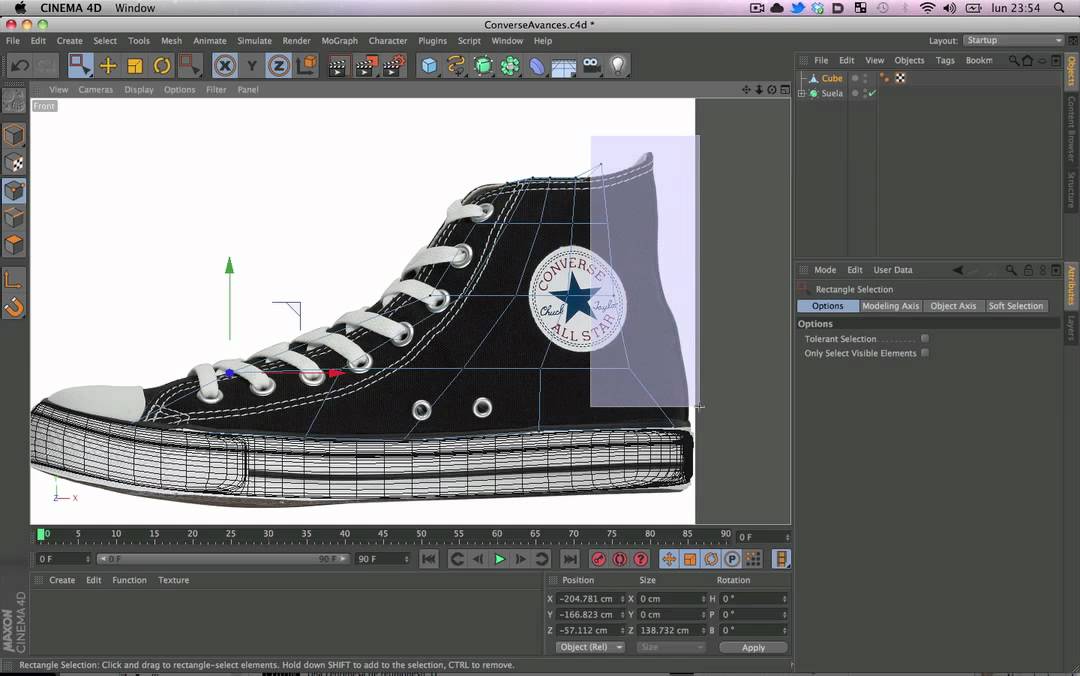
Task: Go to end of animation
Action: click(x=570, y=560)
